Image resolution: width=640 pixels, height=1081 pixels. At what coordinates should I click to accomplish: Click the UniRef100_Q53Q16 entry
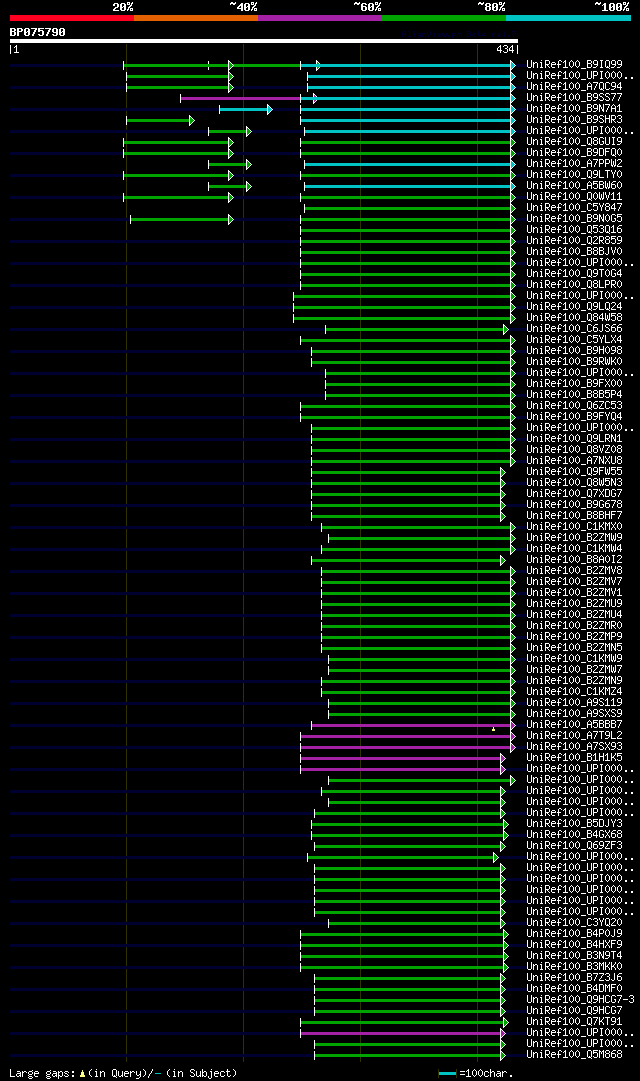coord(574,230)
